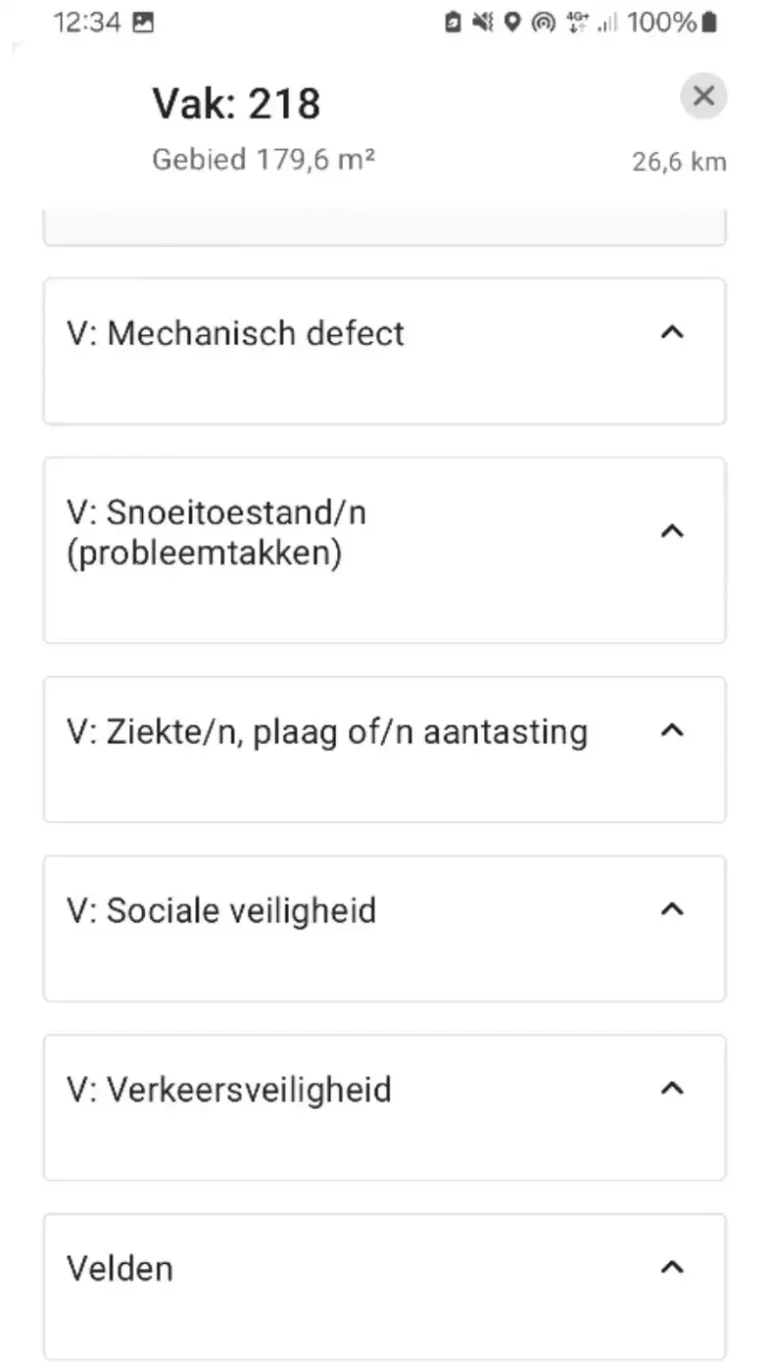Tap the 'V: Verkeersveiligheid' label text
The width and height of the screenshot is (768, 1364).
point(229,1089)
